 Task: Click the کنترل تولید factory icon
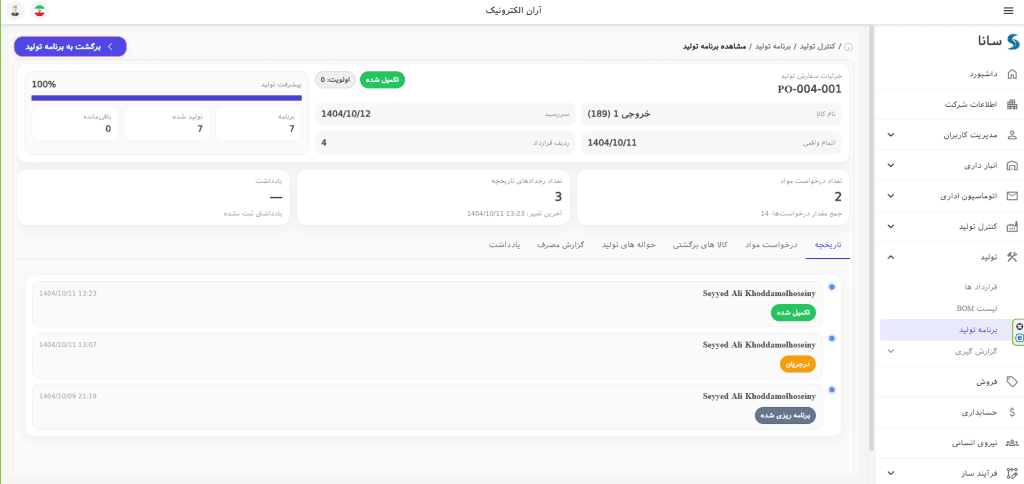tap(1012, 227)
